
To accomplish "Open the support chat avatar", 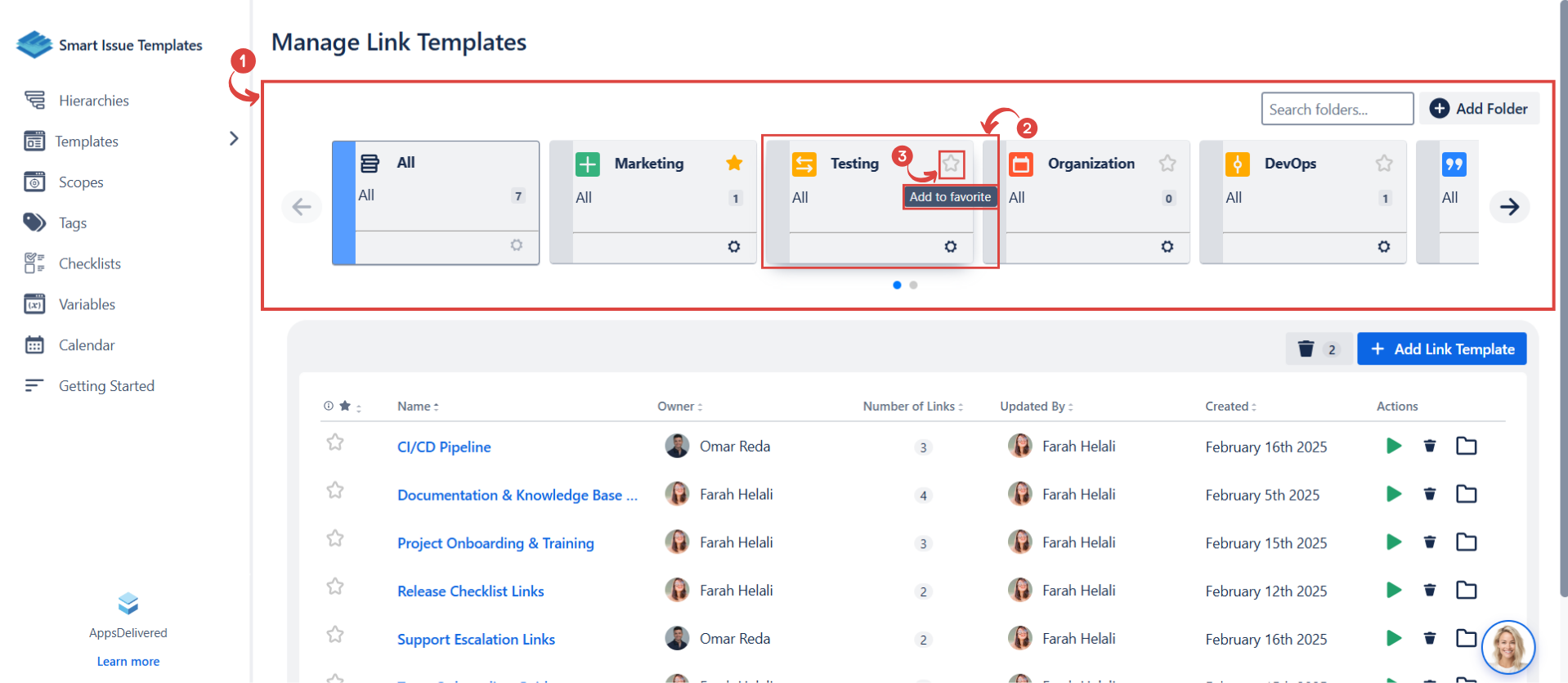I will 1508,647.
